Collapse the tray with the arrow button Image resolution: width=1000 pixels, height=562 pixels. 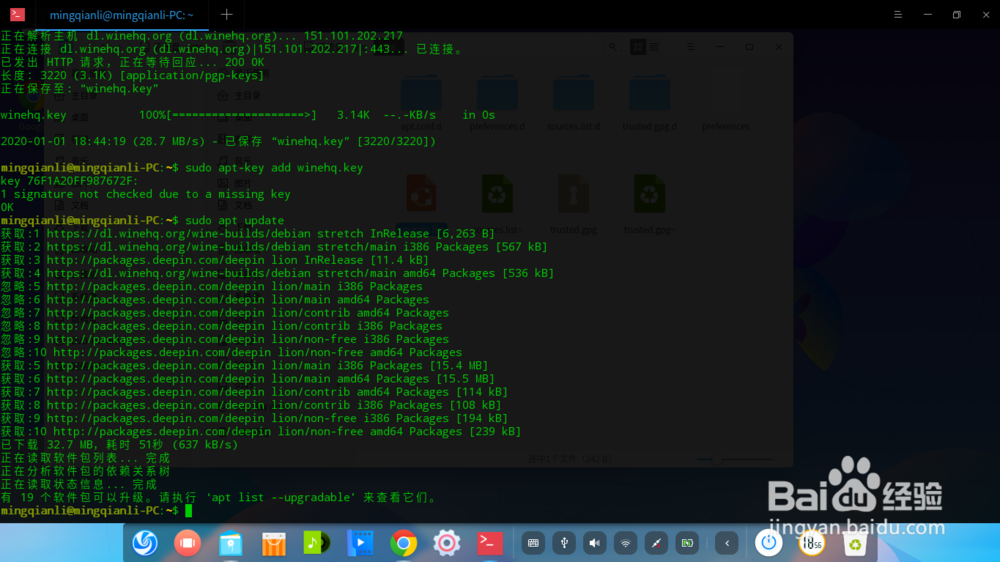coord(726,543)
